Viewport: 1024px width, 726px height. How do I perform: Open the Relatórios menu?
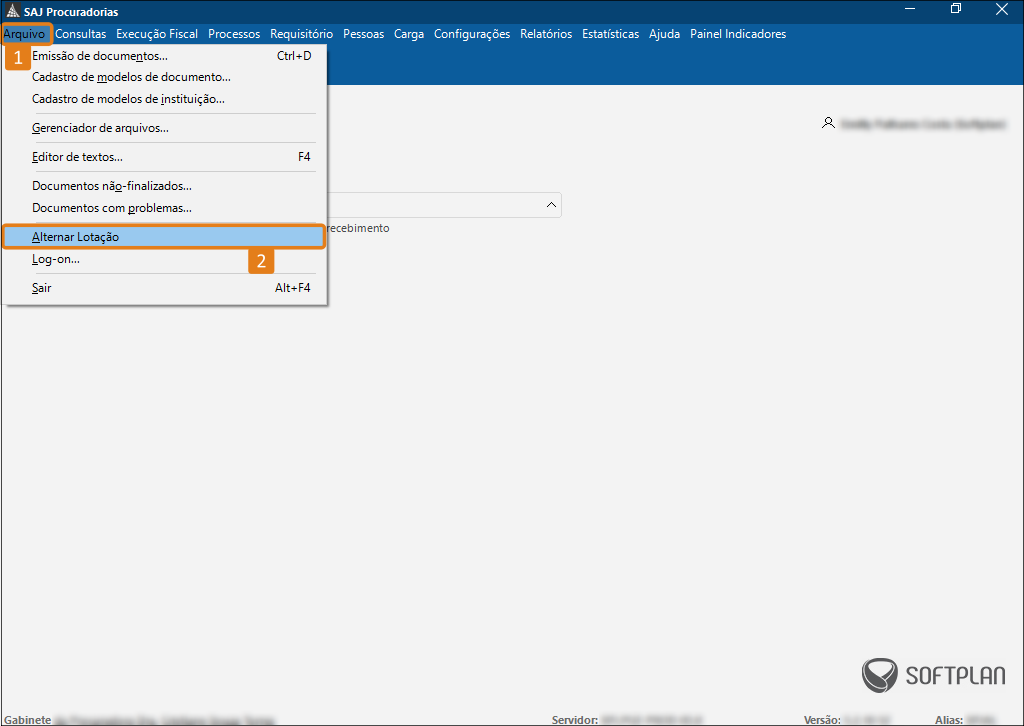(546, 34)
